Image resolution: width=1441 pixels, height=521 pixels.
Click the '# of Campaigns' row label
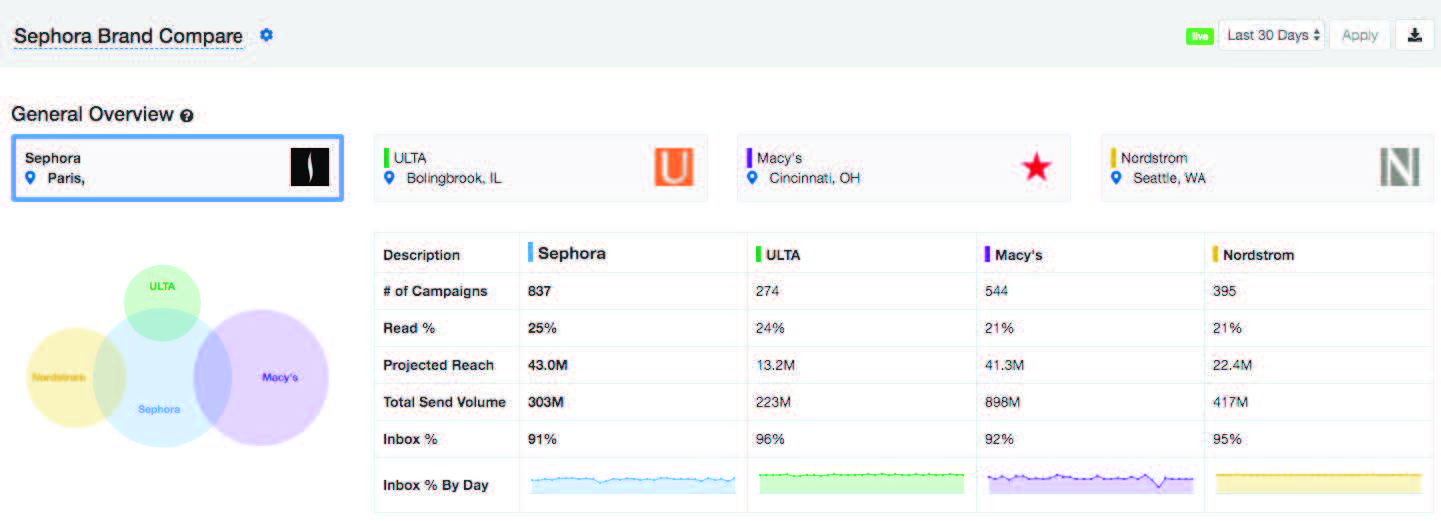[435, 291]
